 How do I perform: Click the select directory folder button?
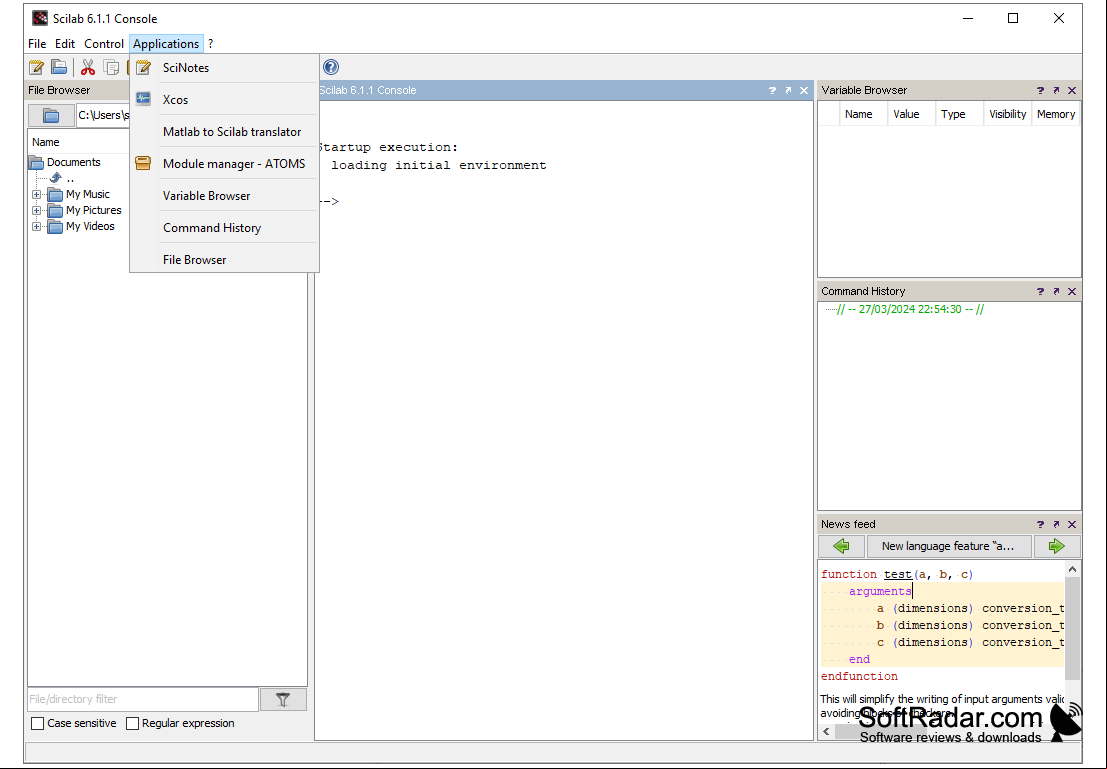[x=51, y=115]
